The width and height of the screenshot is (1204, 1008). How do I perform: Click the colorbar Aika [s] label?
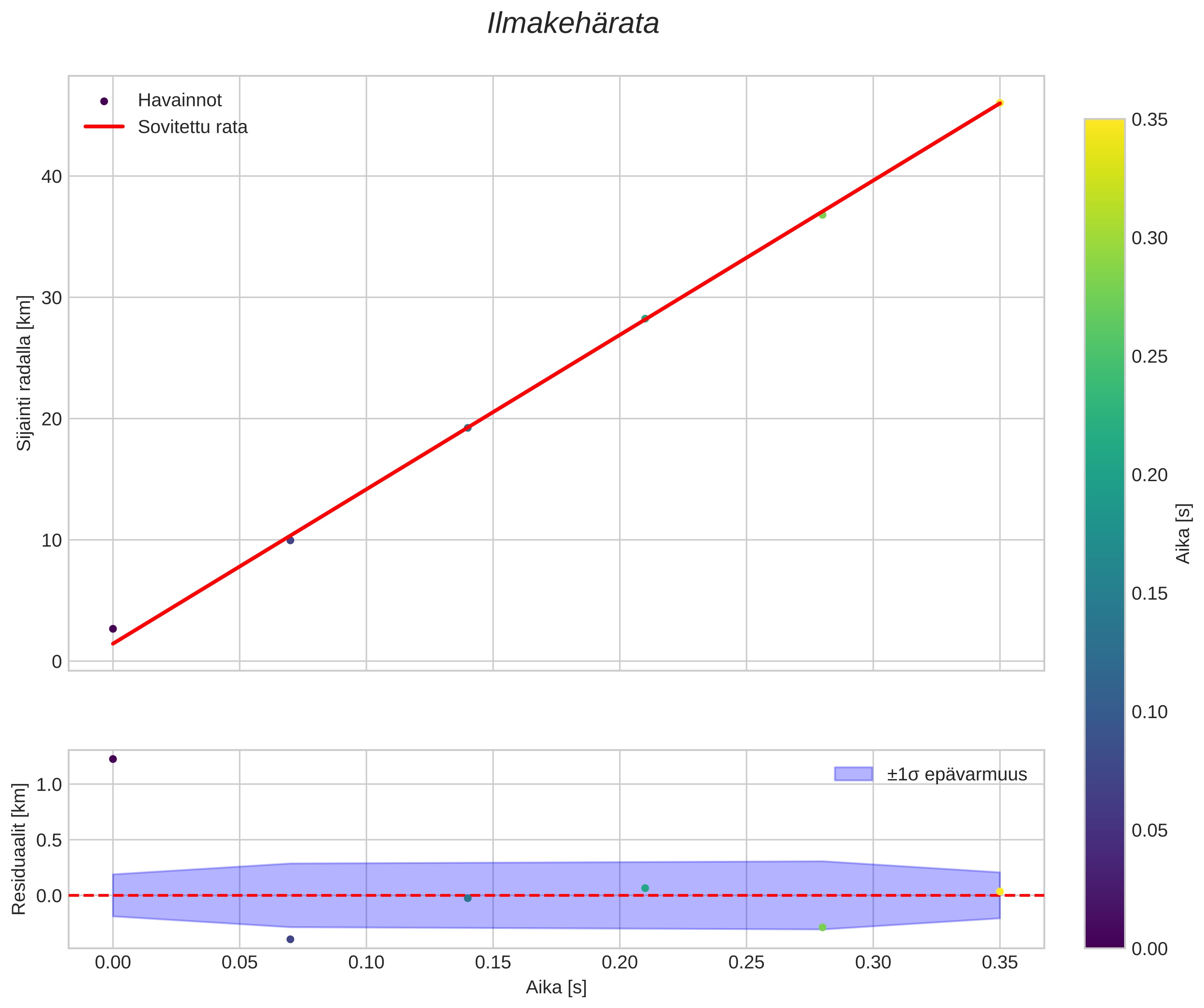click(x=1183, y=534)
